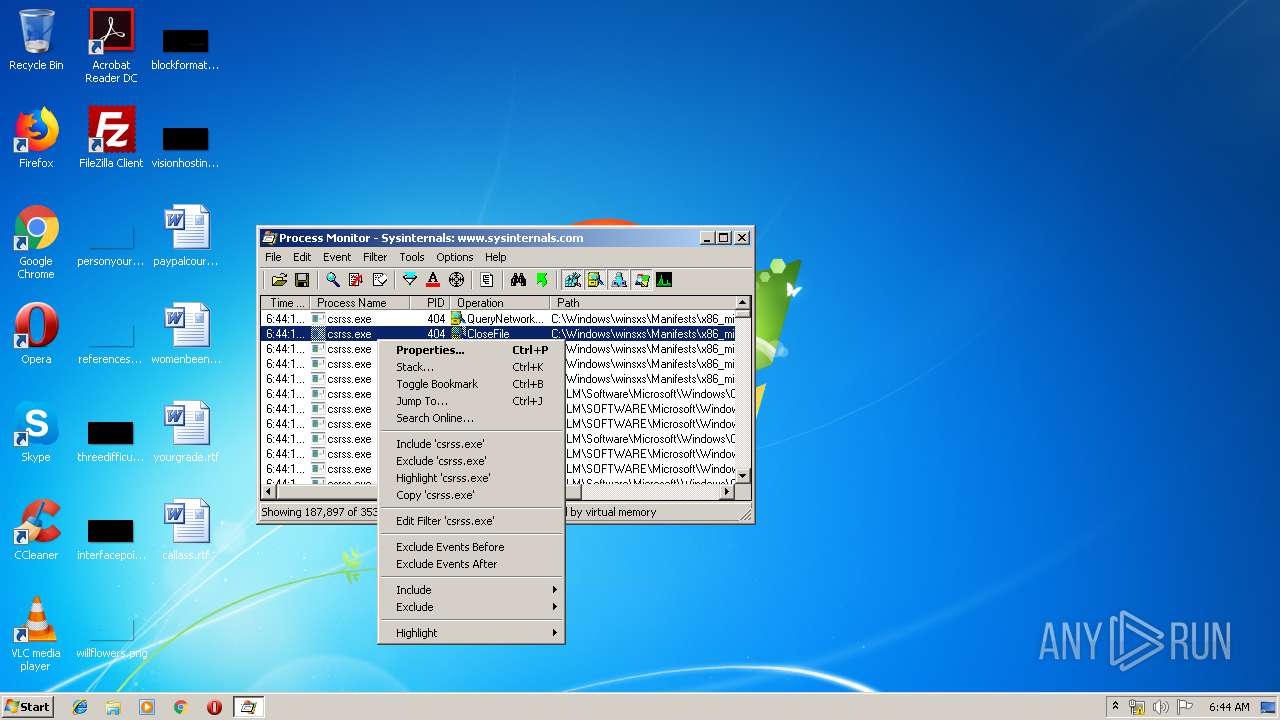
Task: Open FileZilla Client desktop icon
Action: (x=111, y=138)
